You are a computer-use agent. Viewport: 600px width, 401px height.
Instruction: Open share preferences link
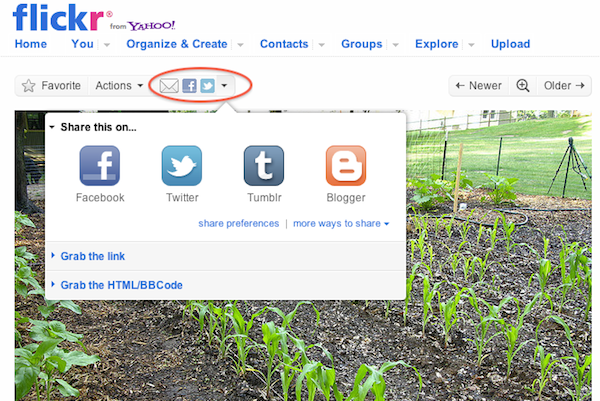[239, 223]
